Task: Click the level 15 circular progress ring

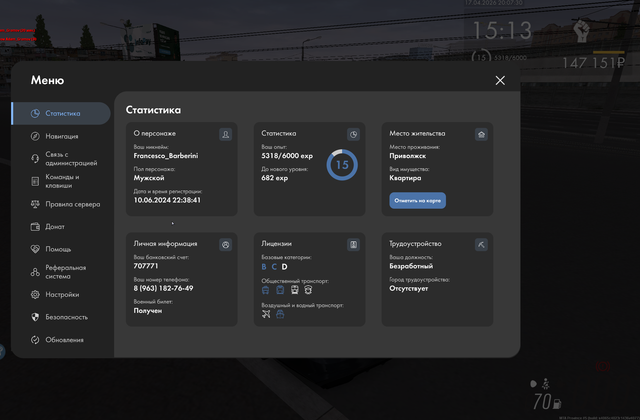Action: click(342, 165)
